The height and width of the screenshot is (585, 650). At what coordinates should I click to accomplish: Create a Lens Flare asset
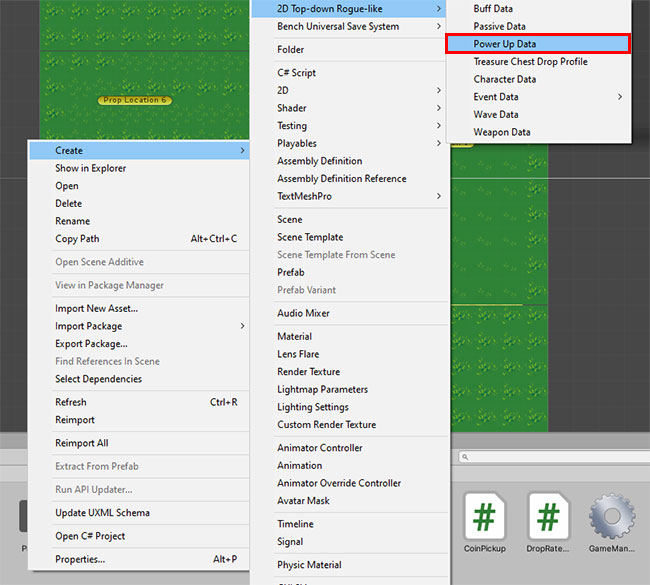349,354
